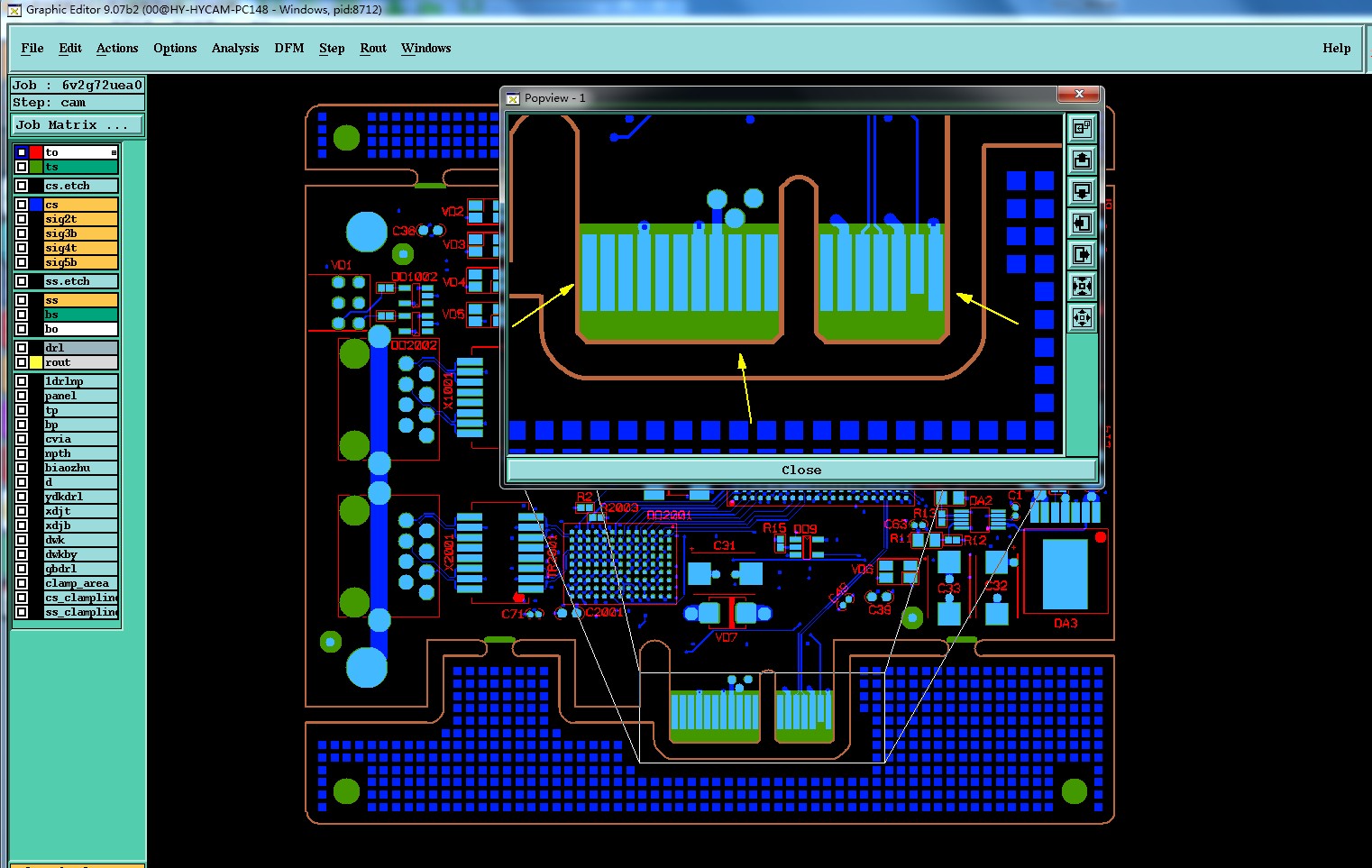
Task: Toggle display checkbox for the 'sig3b' layer
Action: pyautogui.click(x=22, y=233)
